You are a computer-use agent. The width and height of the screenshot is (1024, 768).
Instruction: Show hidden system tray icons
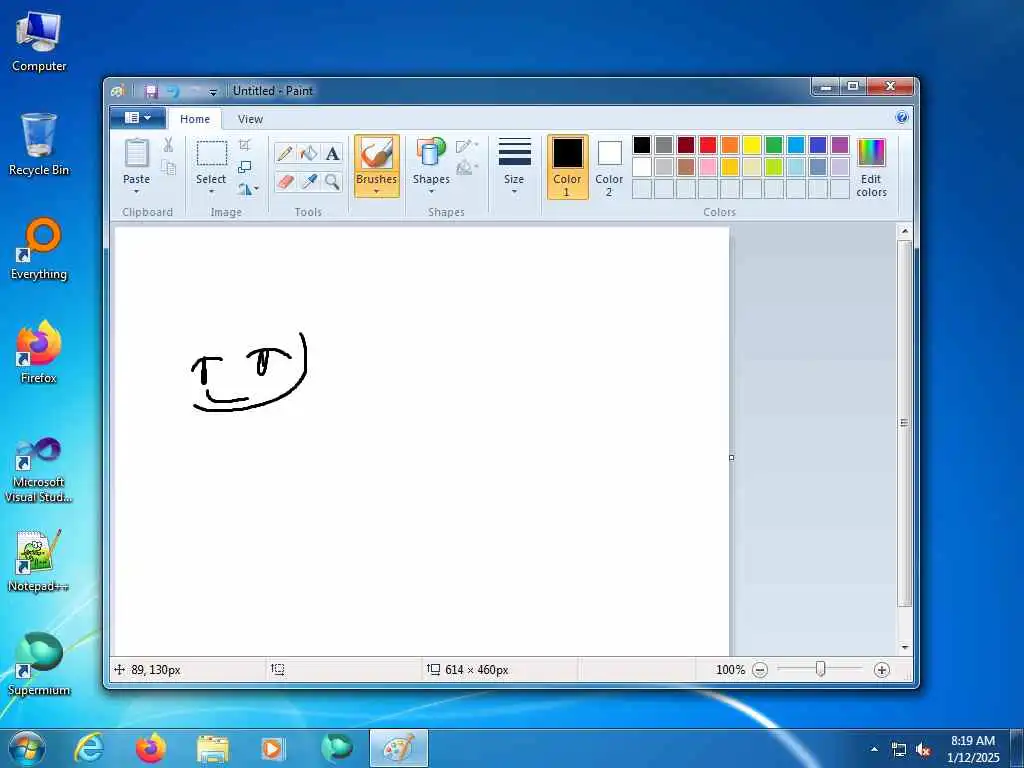874,749
